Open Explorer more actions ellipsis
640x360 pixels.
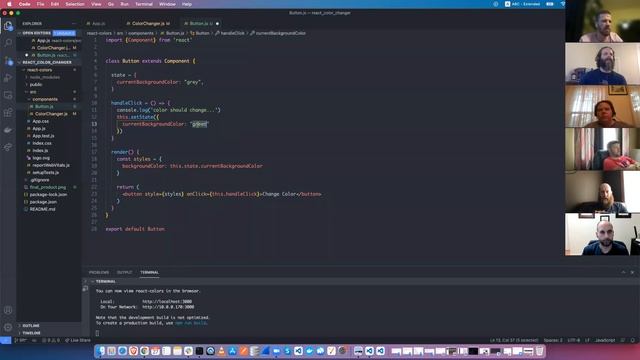(74, 24)
